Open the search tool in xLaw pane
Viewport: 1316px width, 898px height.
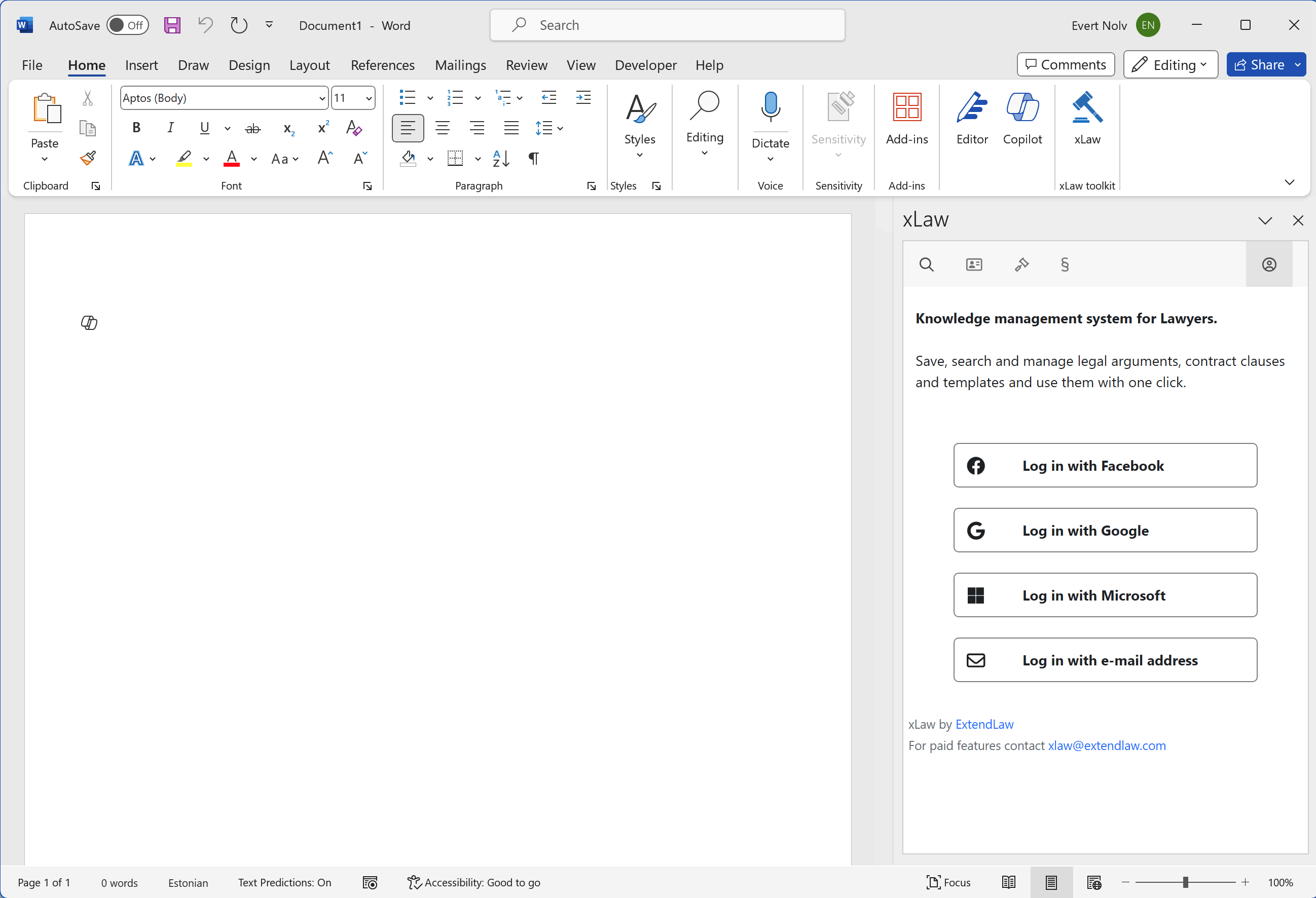(x=926, y=265)
